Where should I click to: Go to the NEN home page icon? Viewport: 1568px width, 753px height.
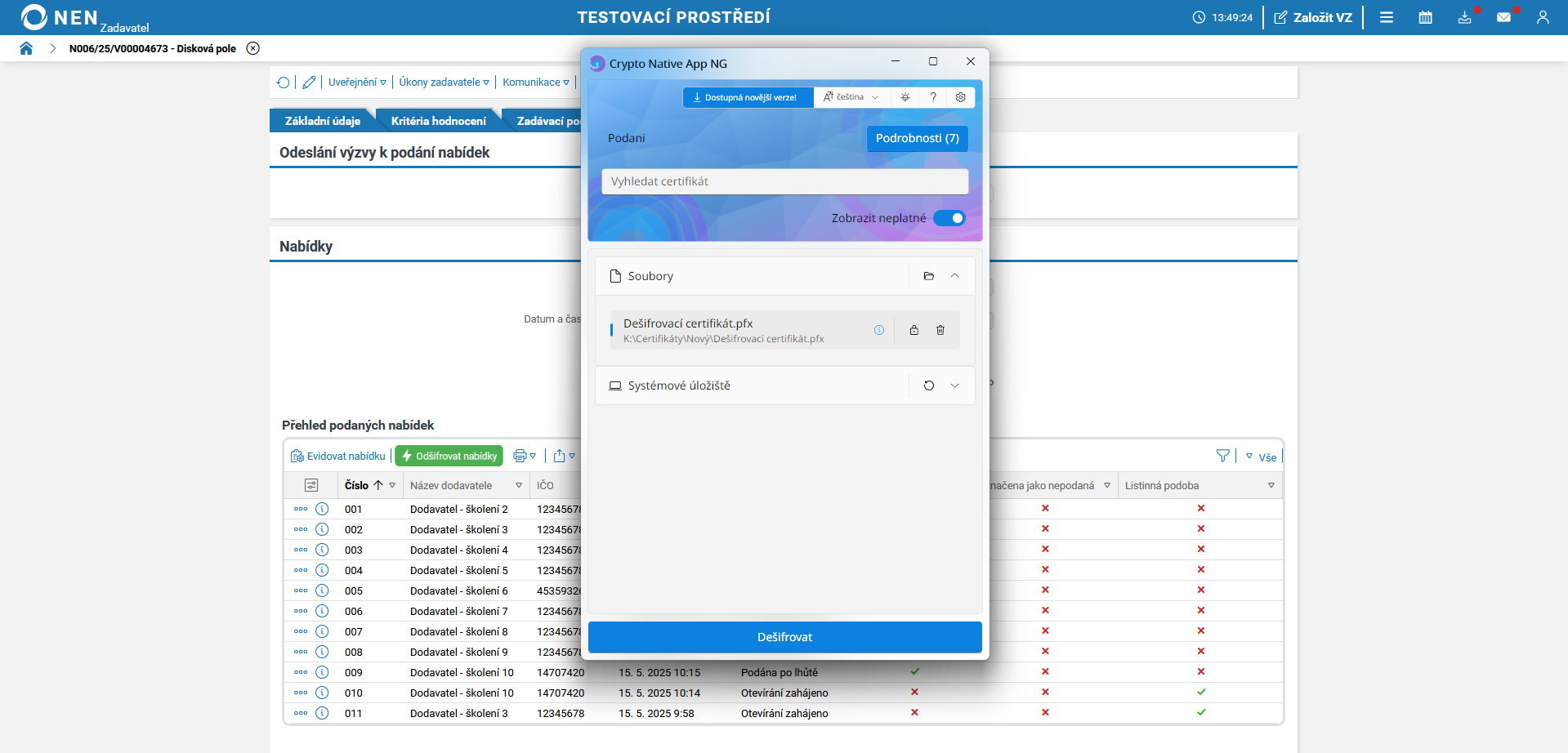pos(26,48)
